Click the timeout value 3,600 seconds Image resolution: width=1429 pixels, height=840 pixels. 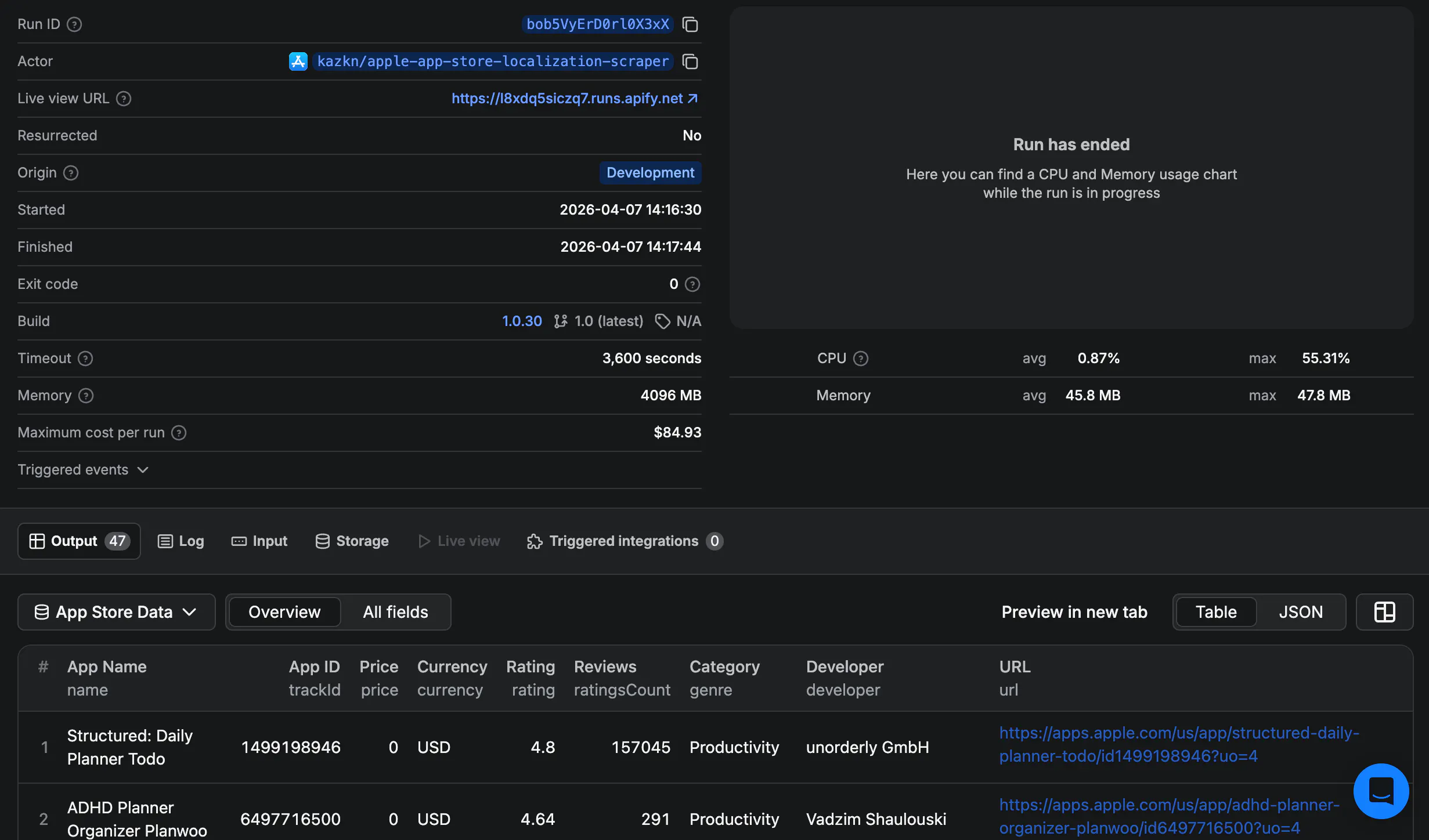[652, 359]
